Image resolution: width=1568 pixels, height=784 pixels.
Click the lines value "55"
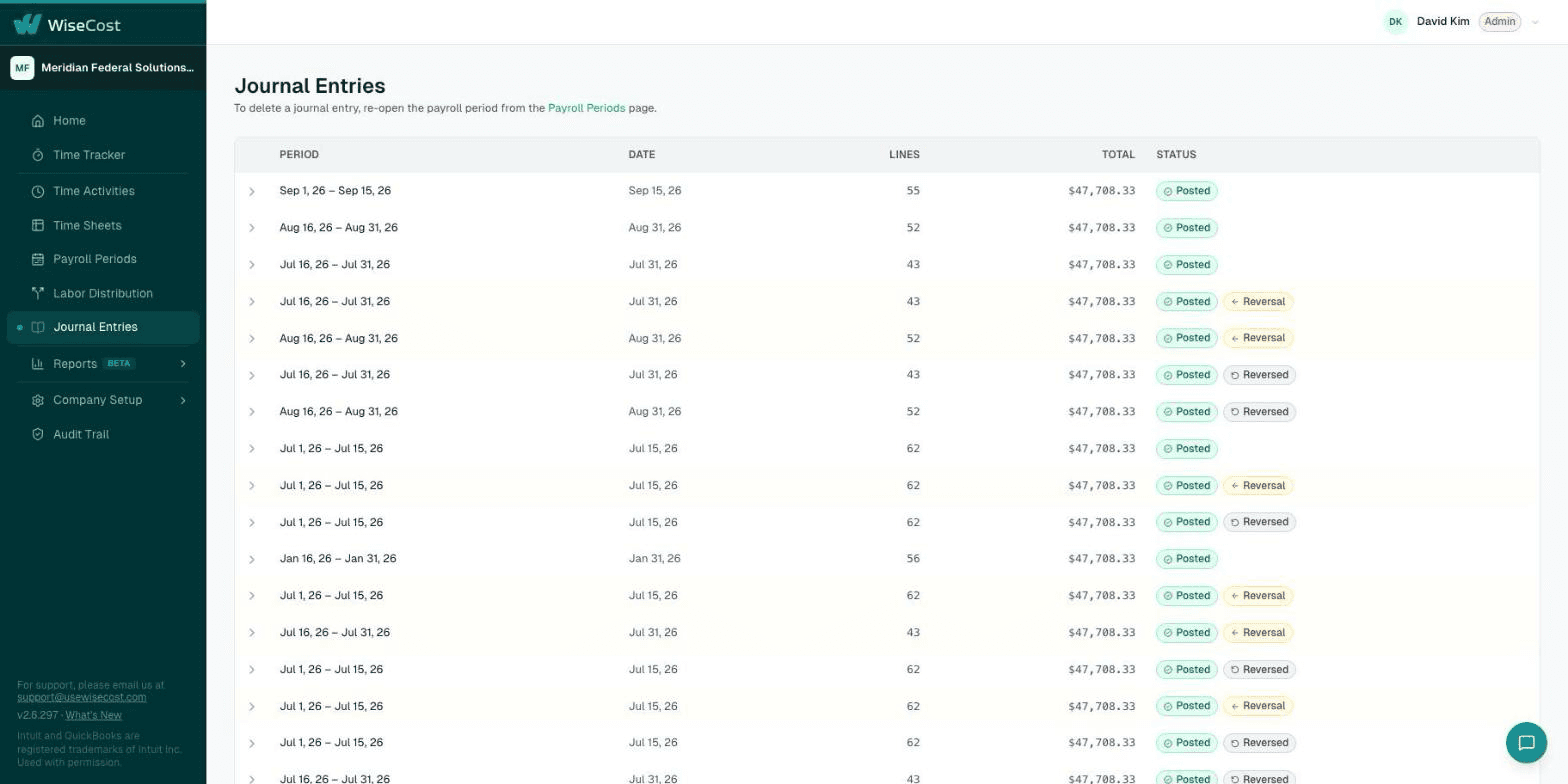pos(913,191)
